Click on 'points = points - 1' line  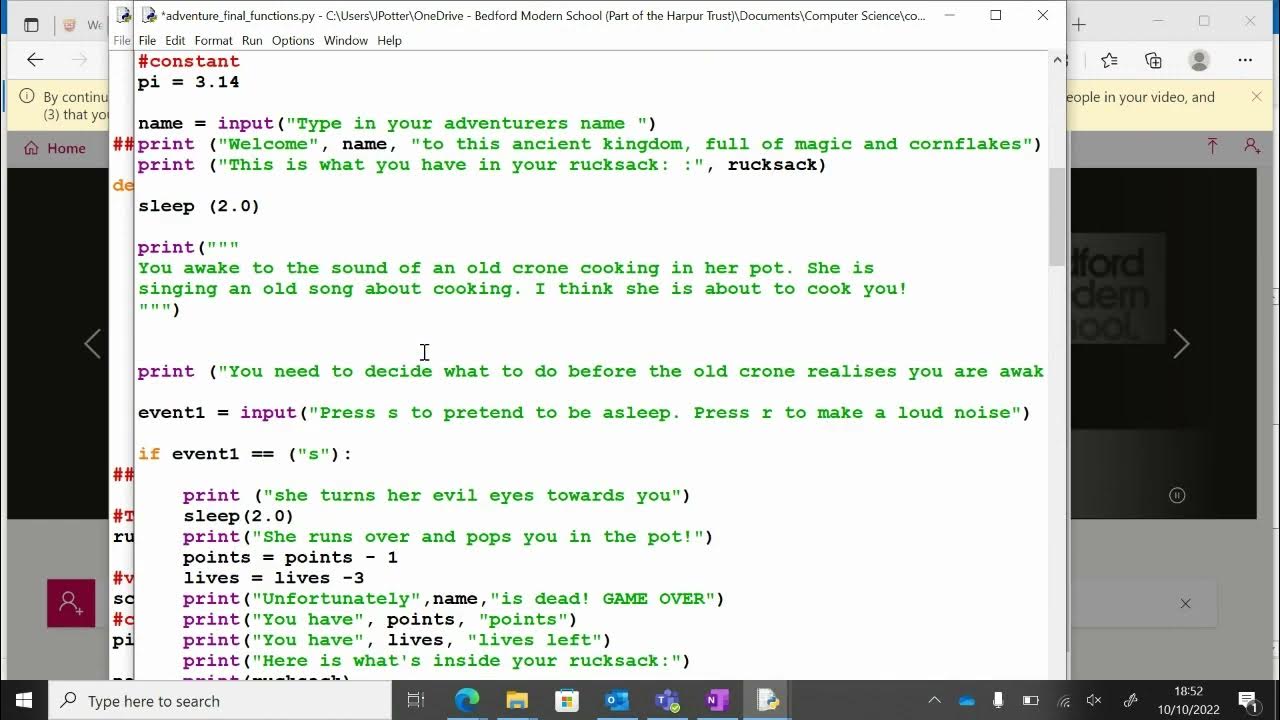(x=290, y=557)
